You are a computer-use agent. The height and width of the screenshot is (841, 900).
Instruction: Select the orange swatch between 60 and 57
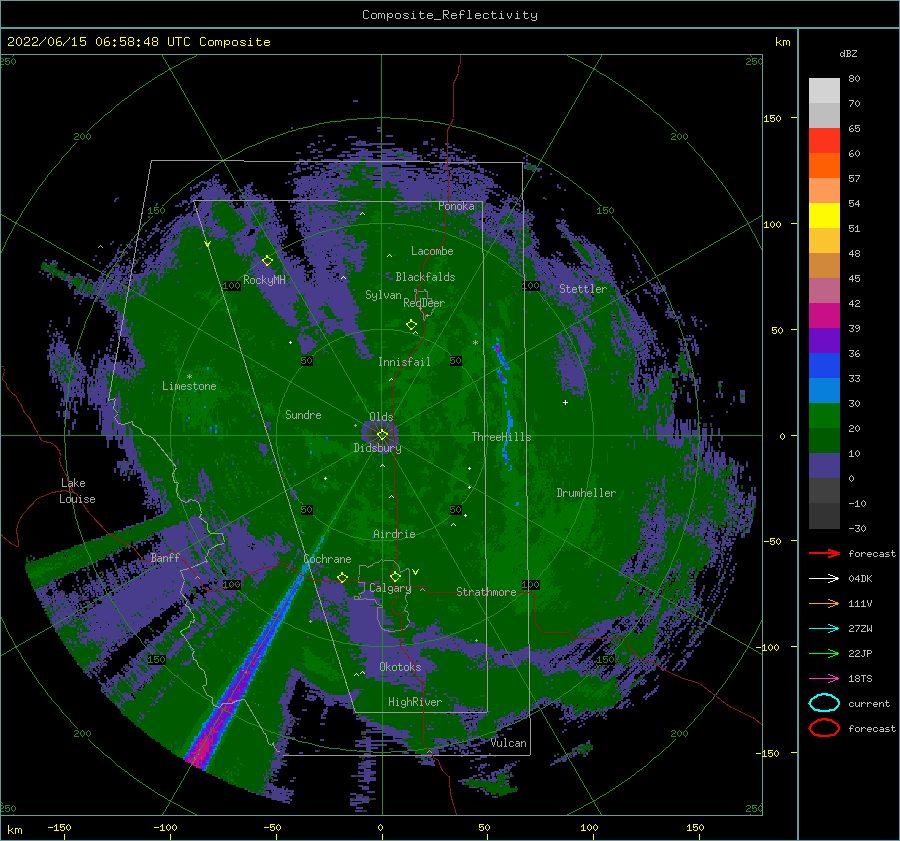click(x=824, y=166)
